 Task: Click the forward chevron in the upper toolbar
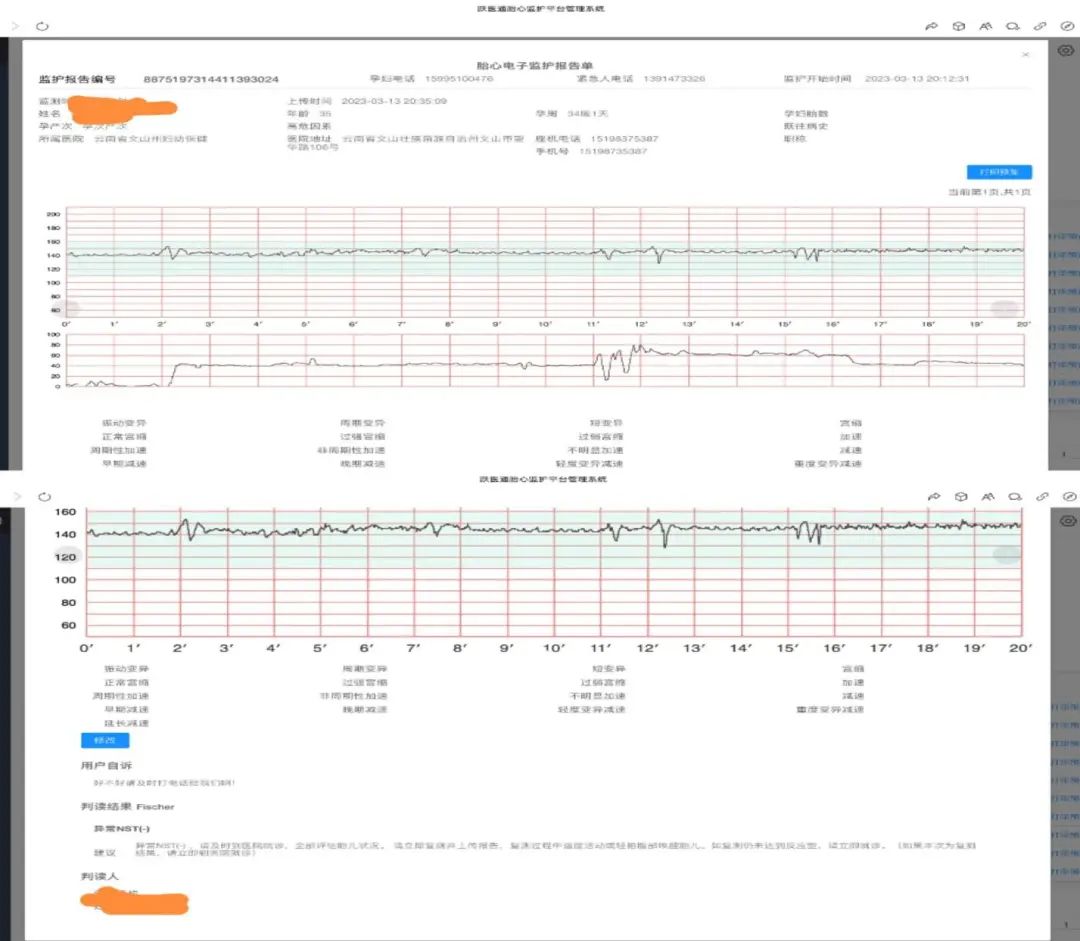[15, 26]
